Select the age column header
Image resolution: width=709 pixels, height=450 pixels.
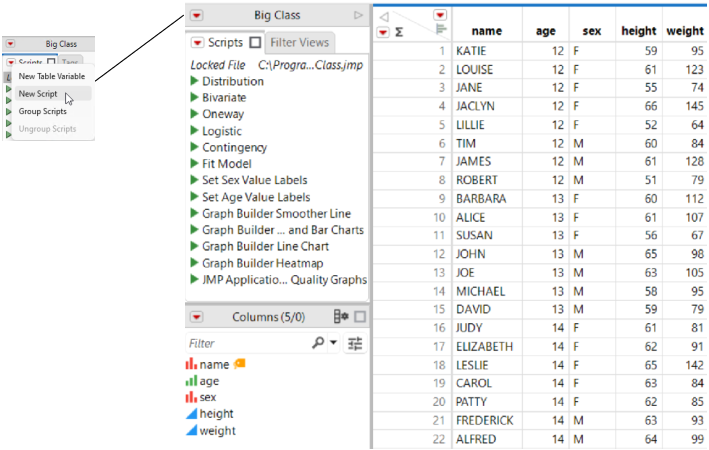pyautogui.click(x=546, y=31)
